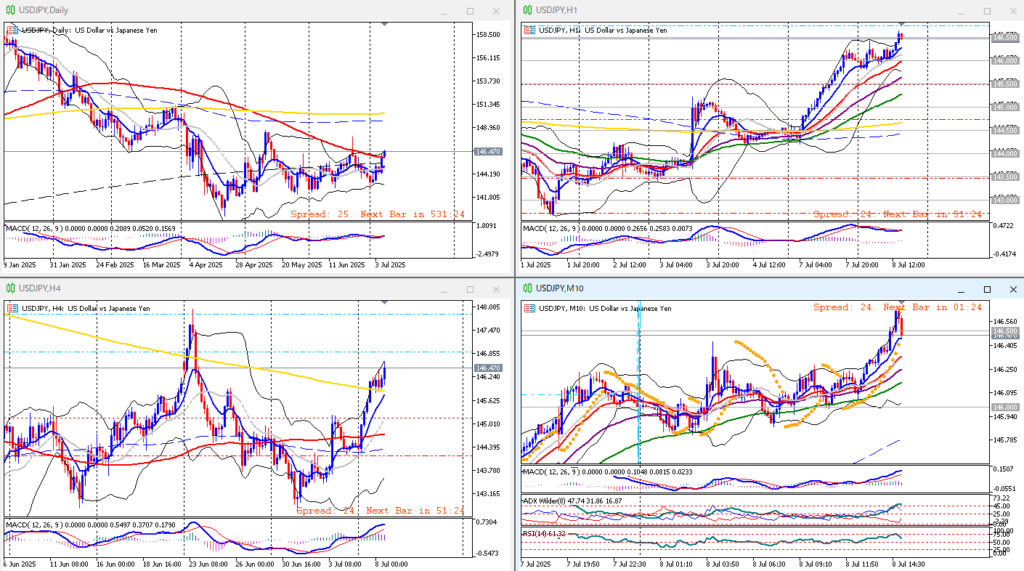Image resolution: width=1024 pixels, height=571 pixels.
Task: Open the one-click trading icon in M10 chart
Action: [x=530, y=308]
